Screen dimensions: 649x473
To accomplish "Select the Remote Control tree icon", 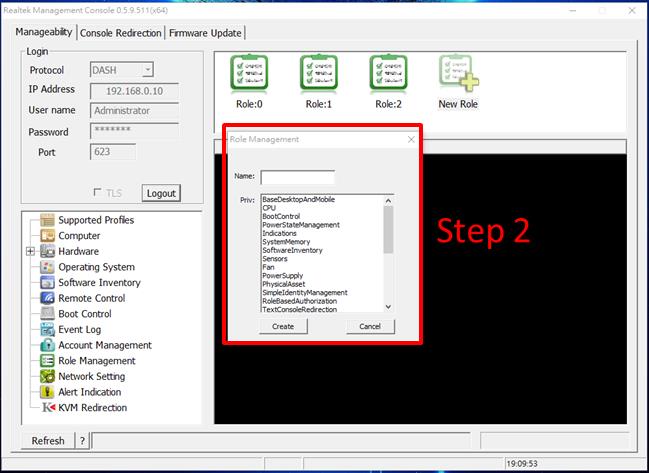I will click(x=47, y=298).
